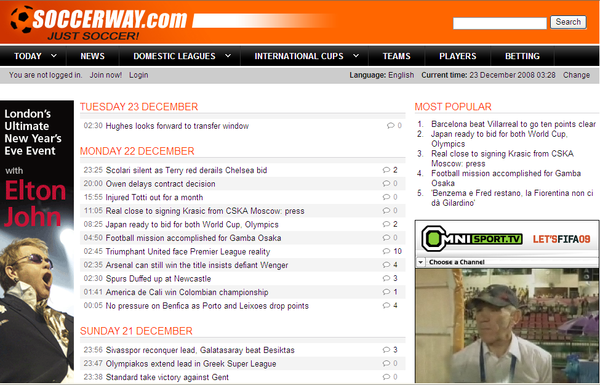Open Hughes looks forward to transfer window
Screen dimensions: 600x385
[x=177, y=126]
